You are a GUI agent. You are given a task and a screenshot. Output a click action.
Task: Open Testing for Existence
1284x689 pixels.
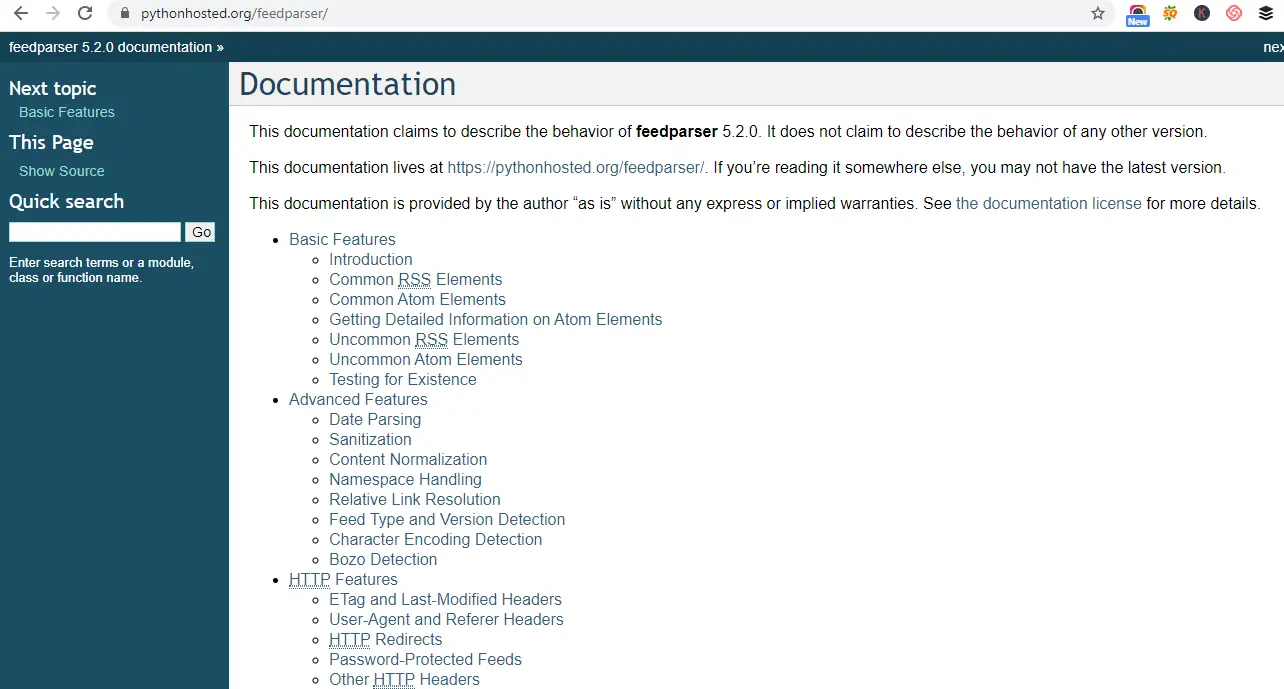402,379
